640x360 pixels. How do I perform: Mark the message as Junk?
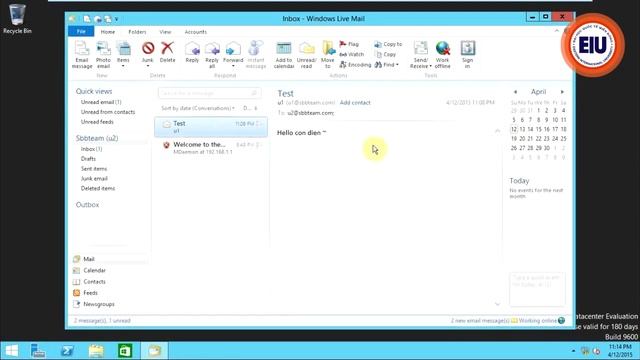[x=148, y=55]
